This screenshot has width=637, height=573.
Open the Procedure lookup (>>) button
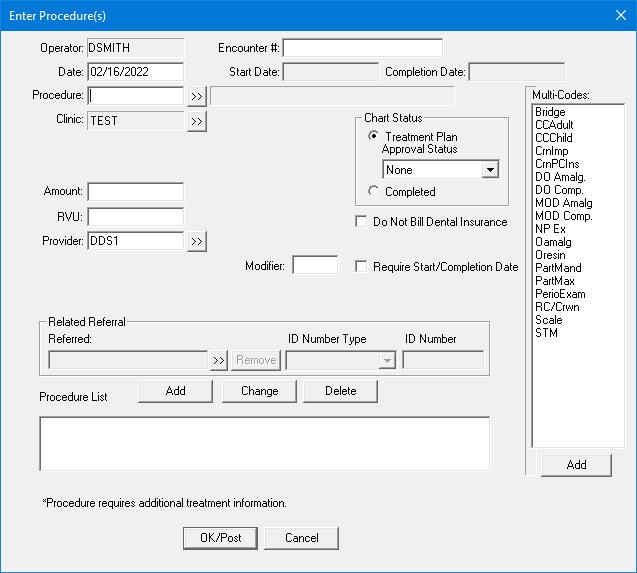click(x=196, y=96)
